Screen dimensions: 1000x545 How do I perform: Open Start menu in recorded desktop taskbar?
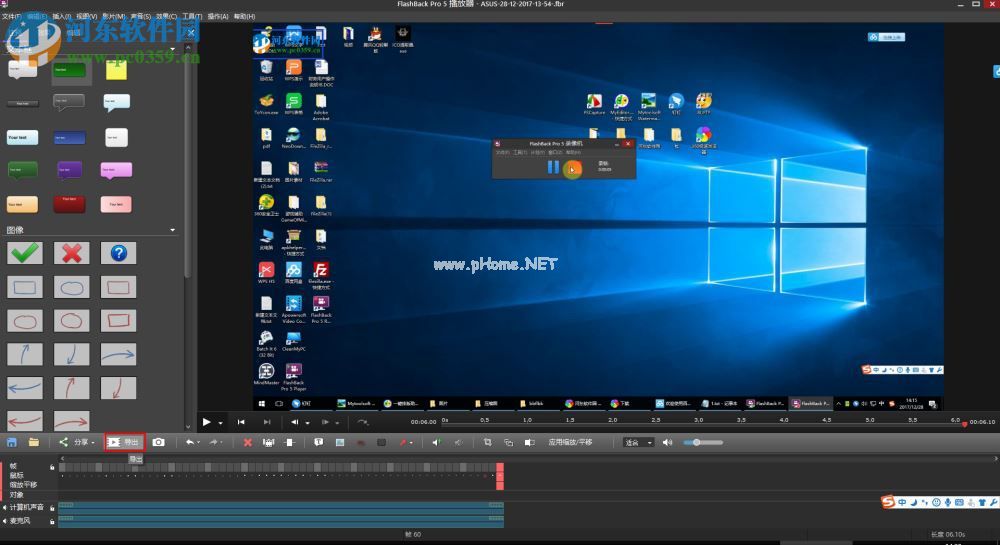click(261, 403)
